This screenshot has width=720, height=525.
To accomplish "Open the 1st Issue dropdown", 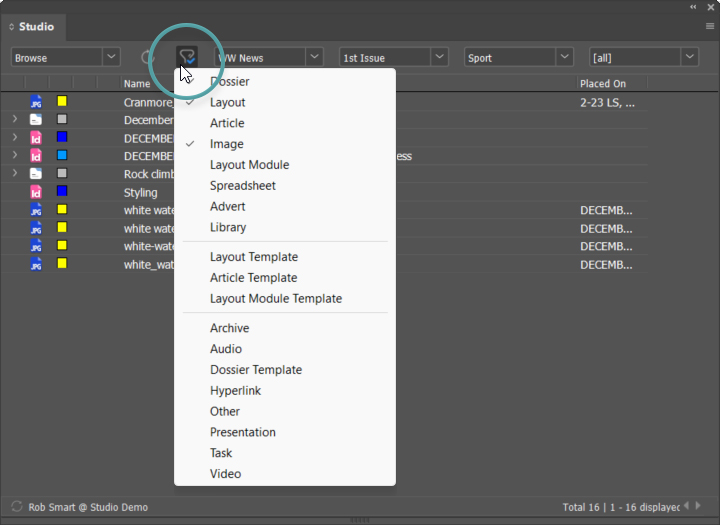I will (x=394, y=57).
